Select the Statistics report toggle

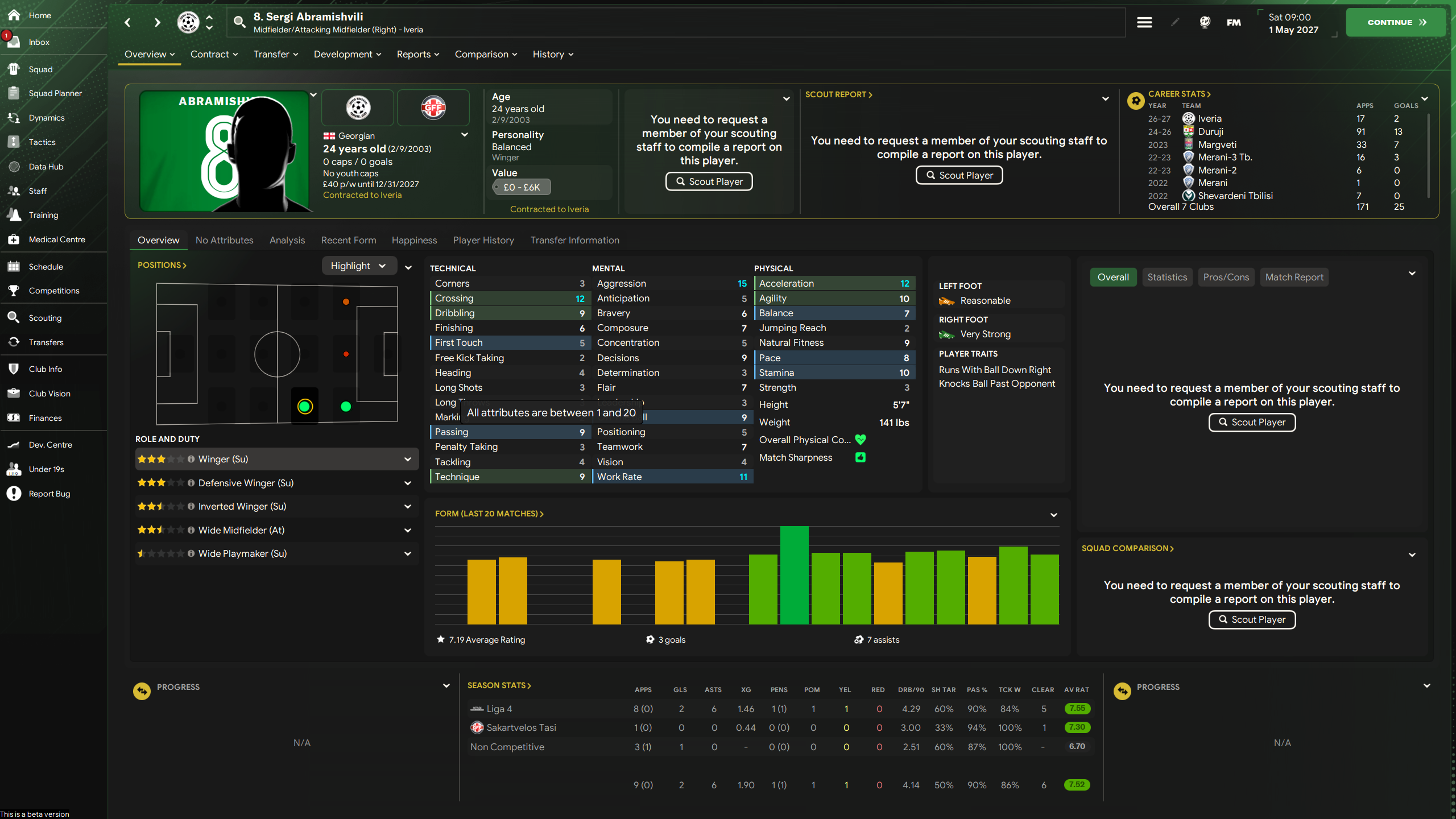pos(1167,277)
